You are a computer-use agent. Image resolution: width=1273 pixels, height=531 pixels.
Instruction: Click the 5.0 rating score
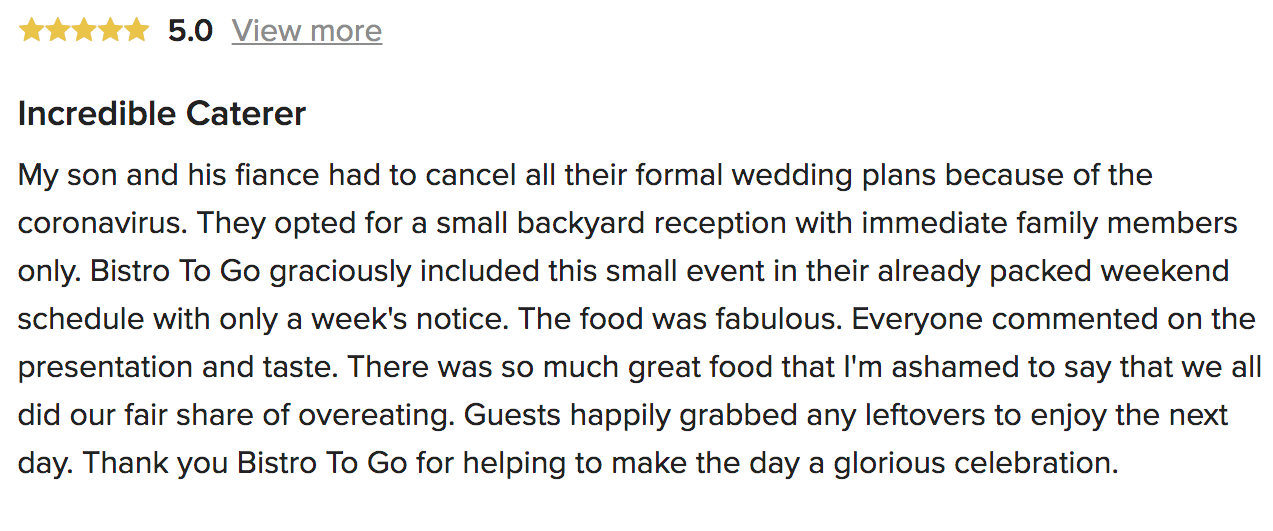tap(190, 31)
